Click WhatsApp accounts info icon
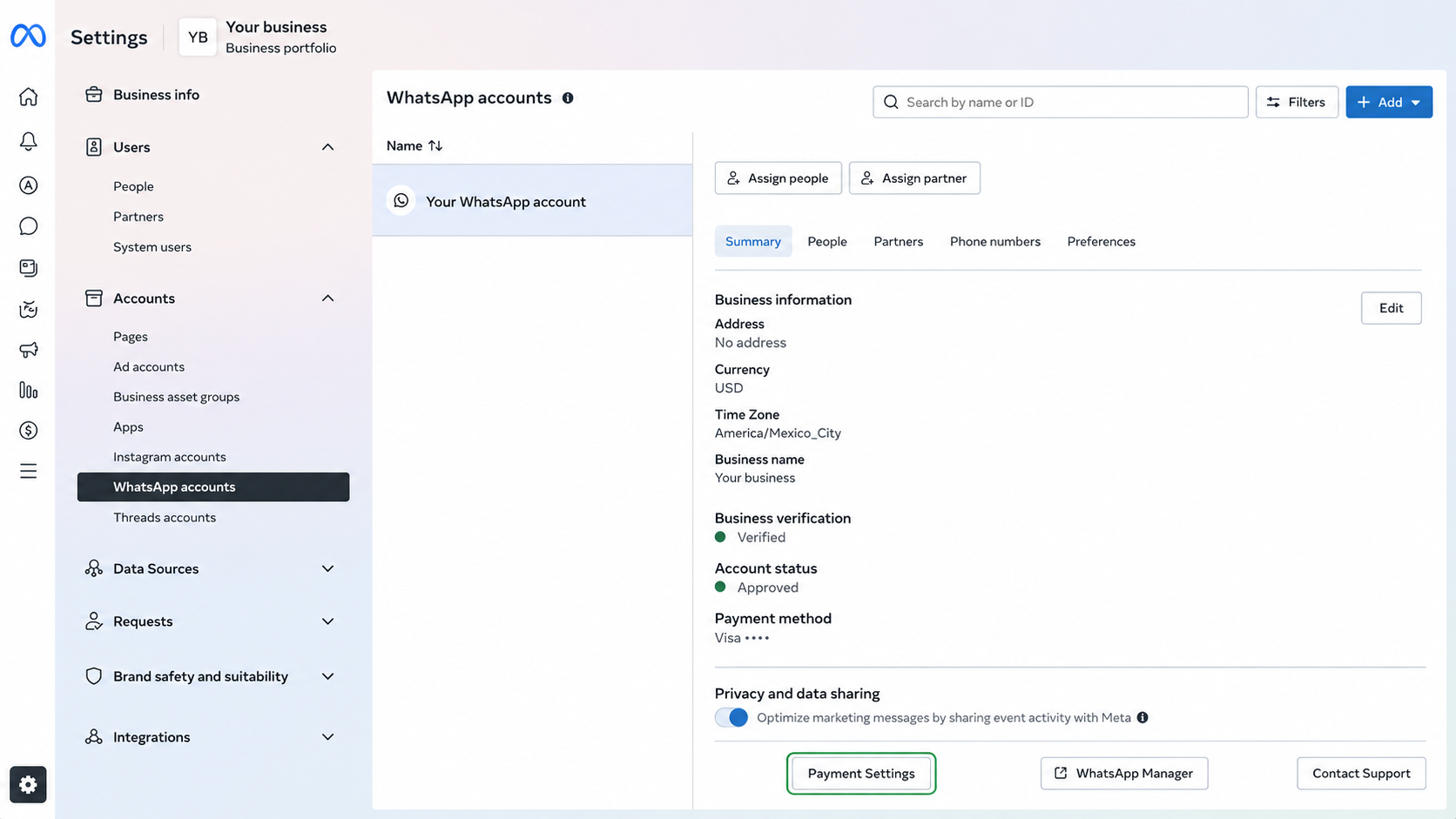1456x819 pixels. (568, 98)
